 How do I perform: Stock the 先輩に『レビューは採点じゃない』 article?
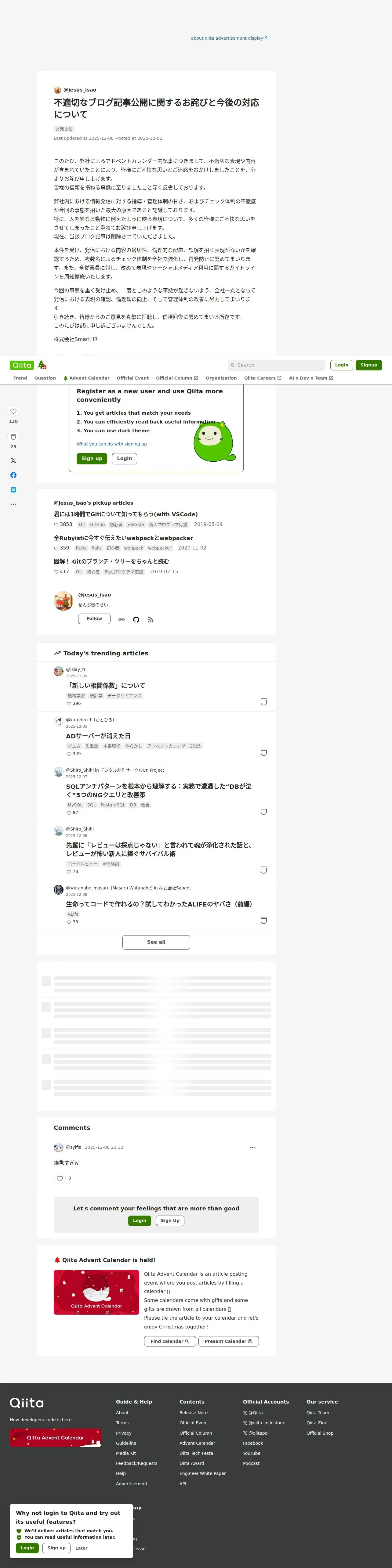coord(263,871)
